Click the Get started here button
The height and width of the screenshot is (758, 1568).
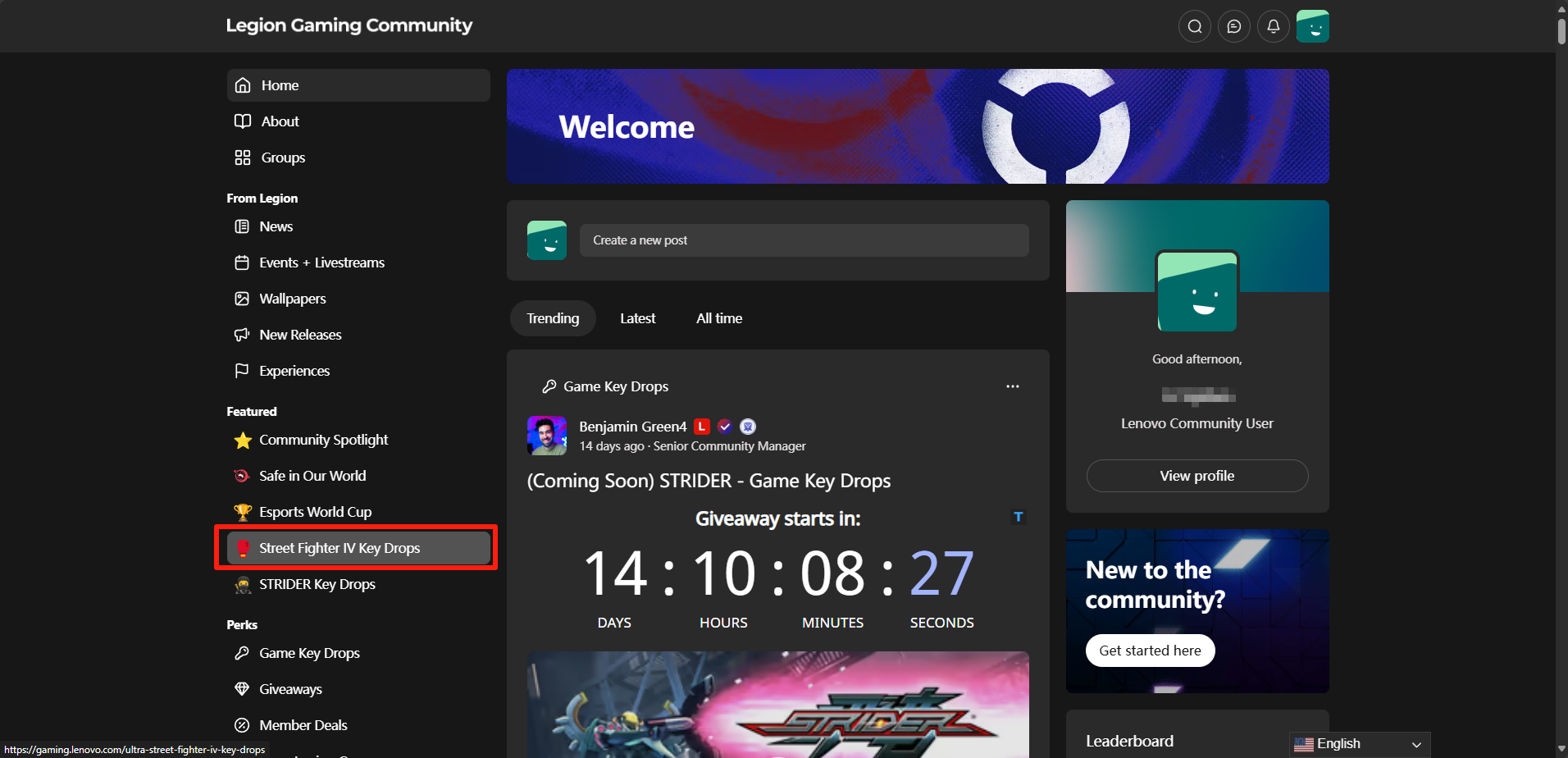[x=1151, y=651]
